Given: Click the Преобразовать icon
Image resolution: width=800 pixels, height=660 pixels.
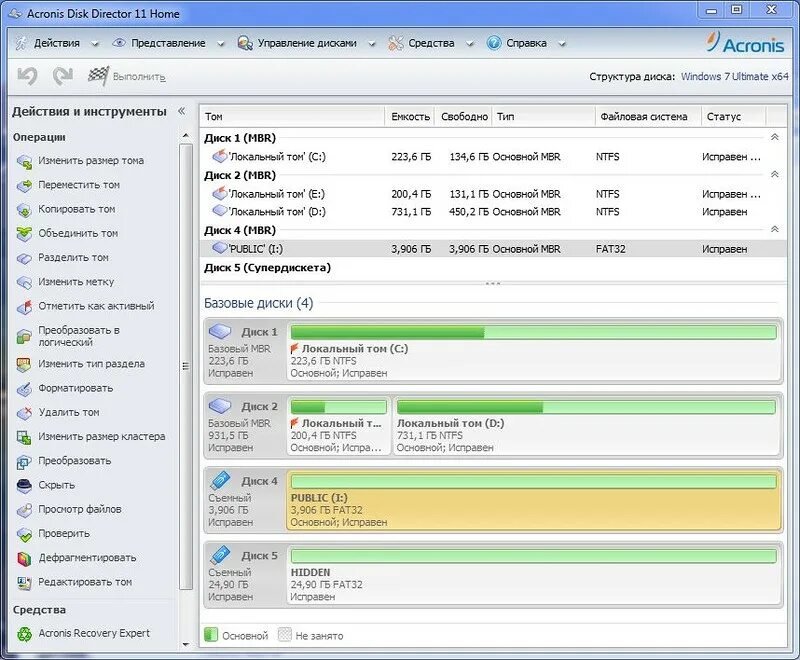Looking at the screenshot, I should pyautogui.click(x=24, y=462).
